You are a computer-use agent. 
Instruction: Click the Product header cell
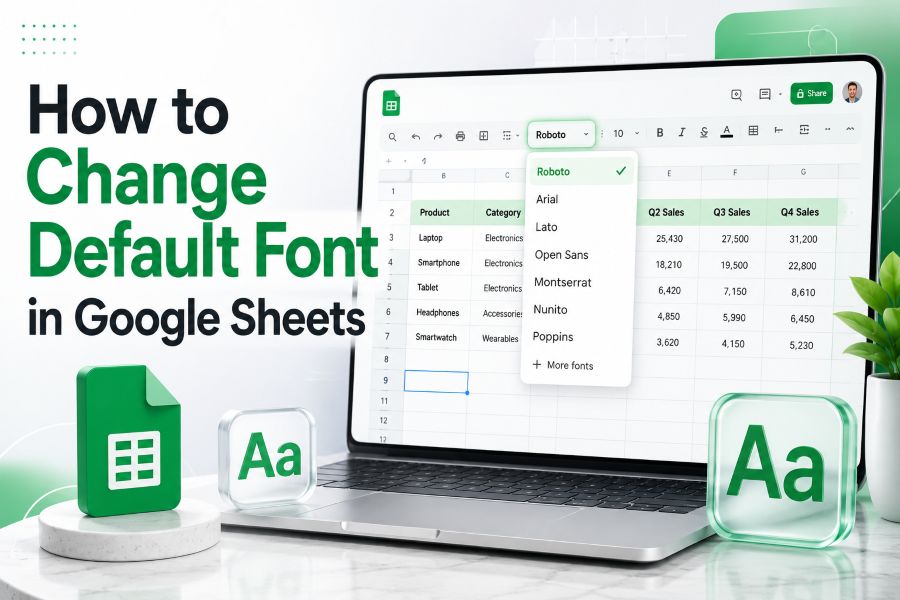[443, 212]
